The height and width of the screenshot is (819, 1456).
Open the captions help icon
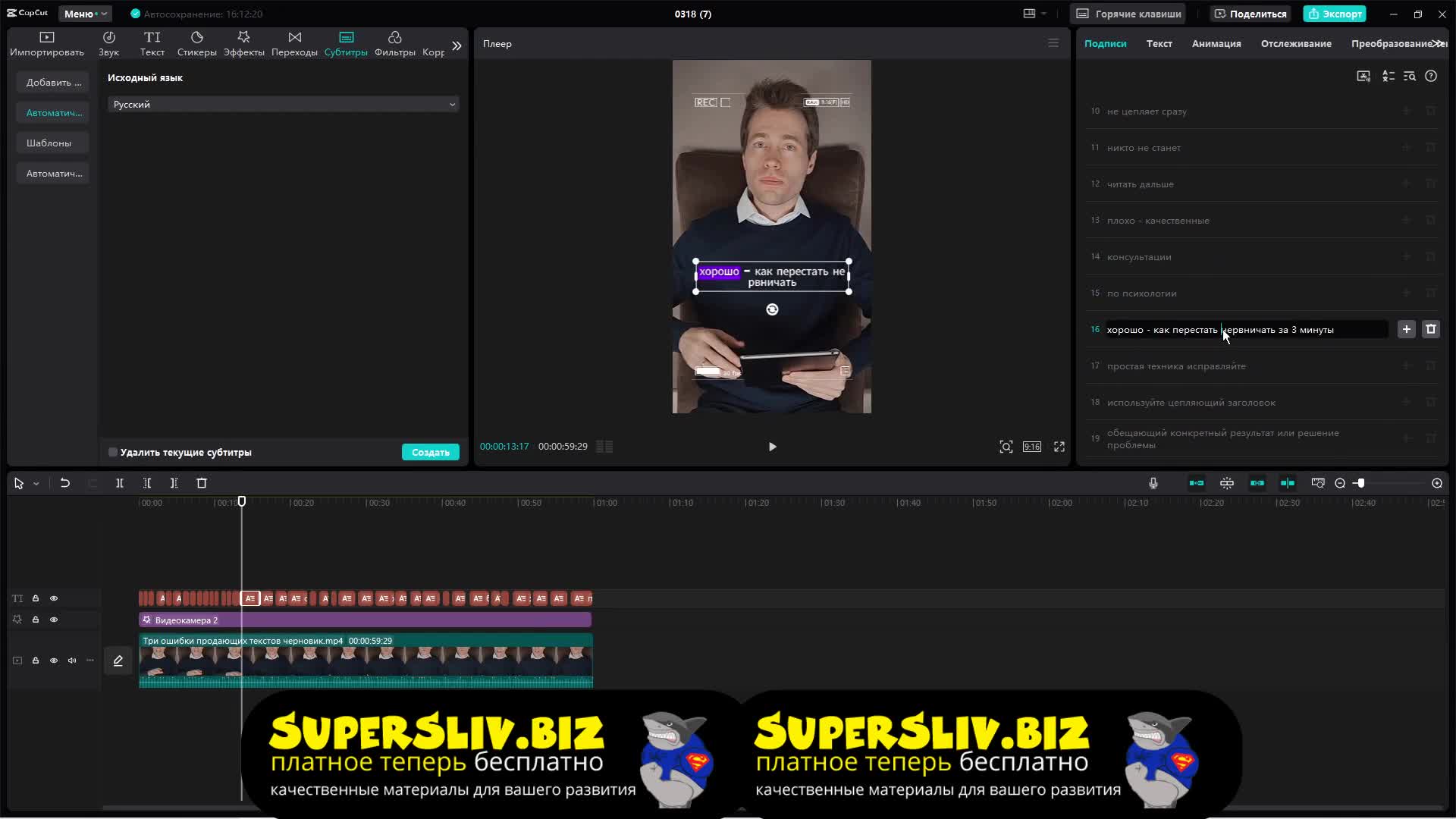point(1431,76)
